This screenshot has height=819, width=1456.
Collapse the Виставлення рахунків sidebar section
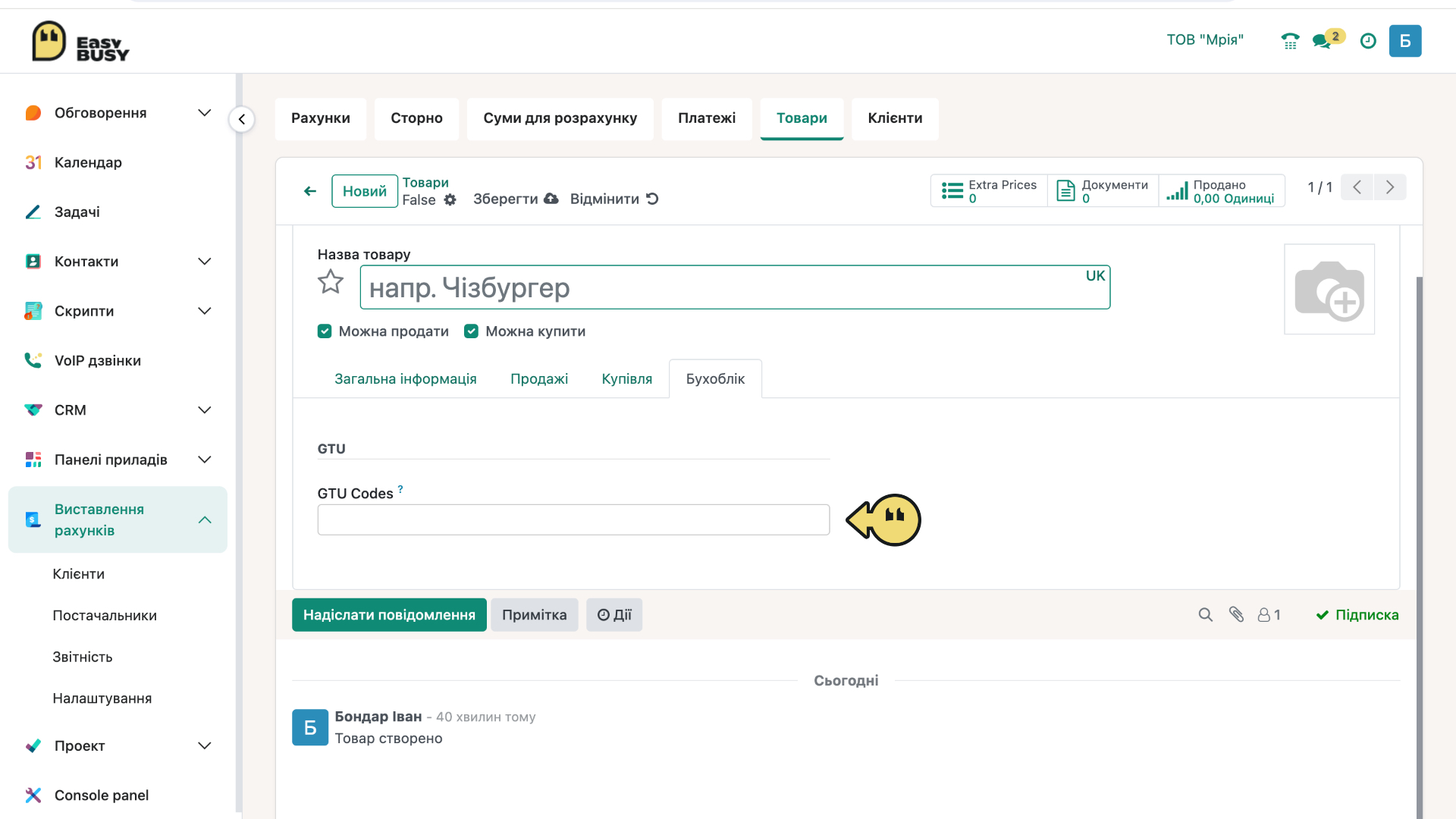[204, 520]
